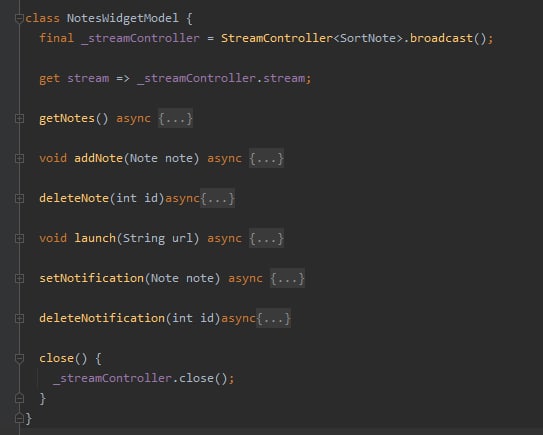The image size is (543, 435).
Task: Click 'async' keyword on setNotification line
Action: pos(245,279)
